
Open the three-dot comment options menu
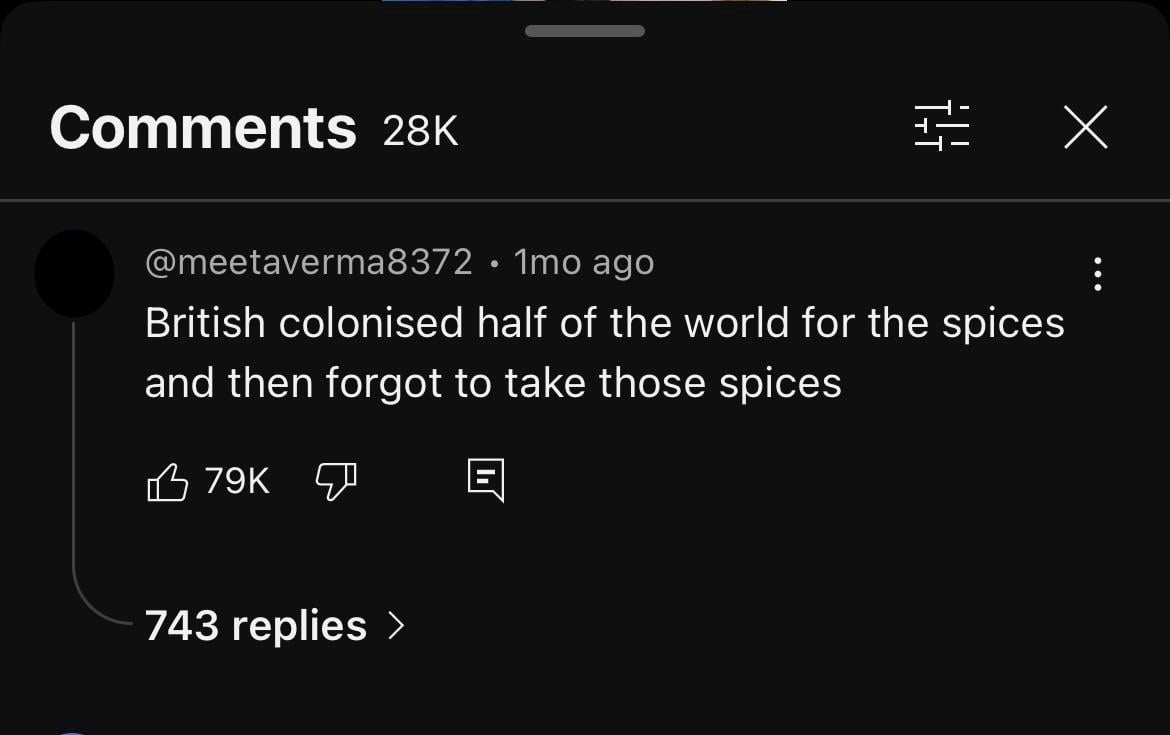[x=1098, y=274]
